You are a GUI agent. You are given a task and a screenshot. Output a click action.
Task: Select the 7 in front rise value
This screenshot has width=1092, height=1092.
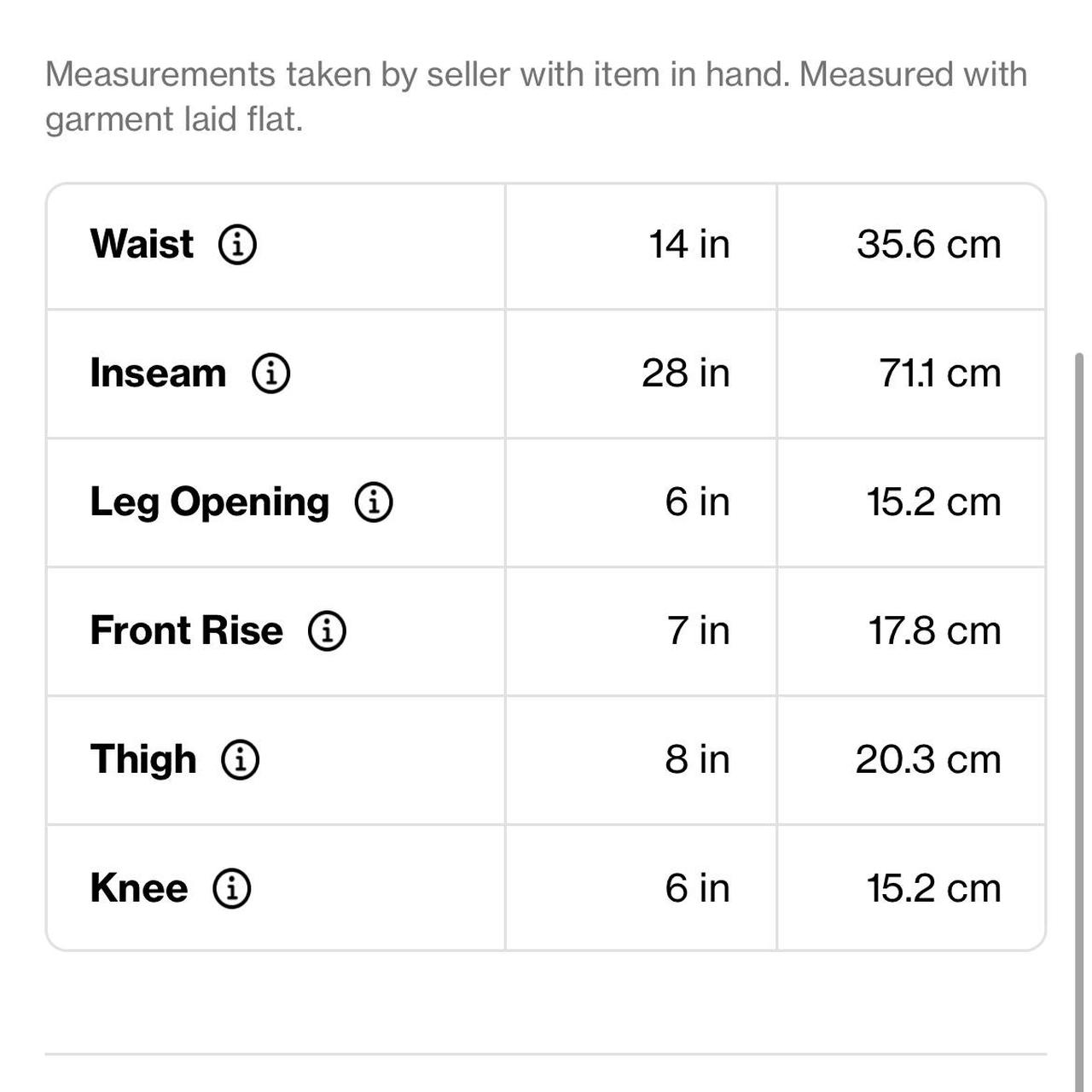point(699,631)
